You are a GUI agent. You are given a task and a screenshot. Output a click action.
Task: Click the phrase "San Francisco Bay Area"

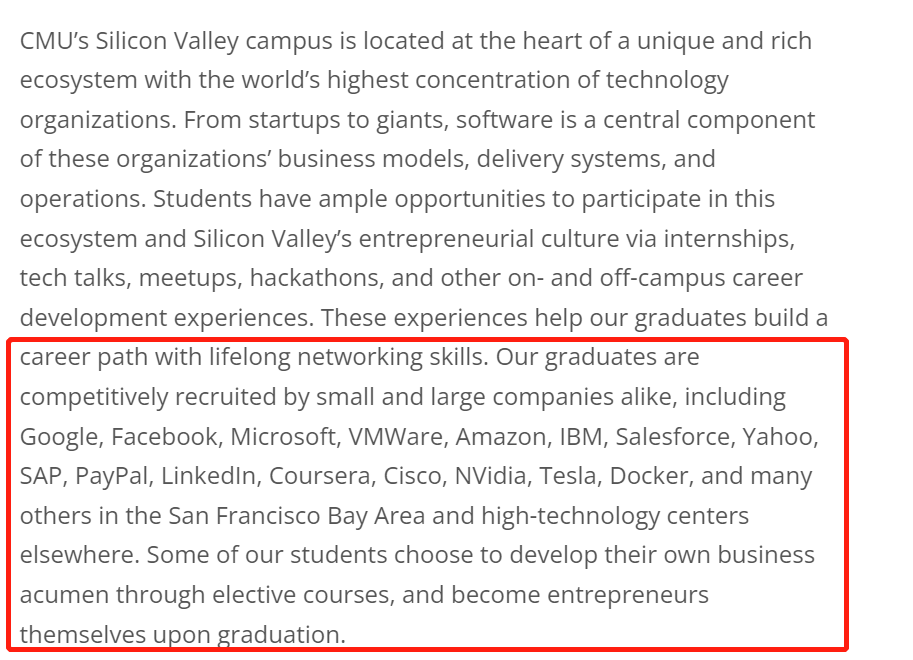(296, 516)
